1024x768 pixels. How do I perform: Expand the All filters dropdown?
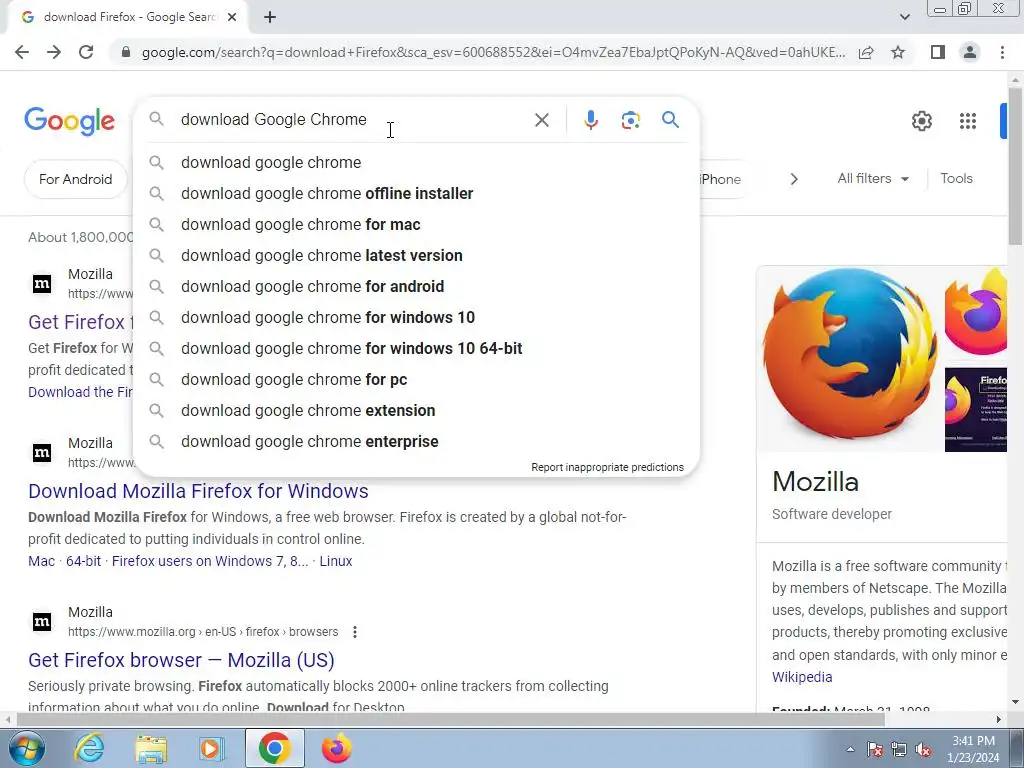873,178
